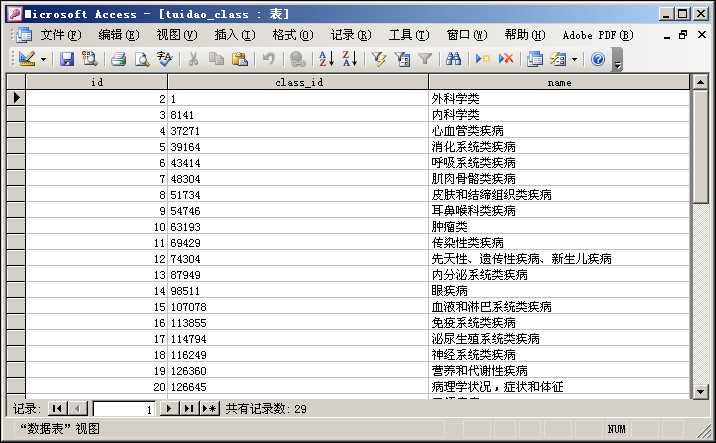Restore the inner table document window

point(683,35)
